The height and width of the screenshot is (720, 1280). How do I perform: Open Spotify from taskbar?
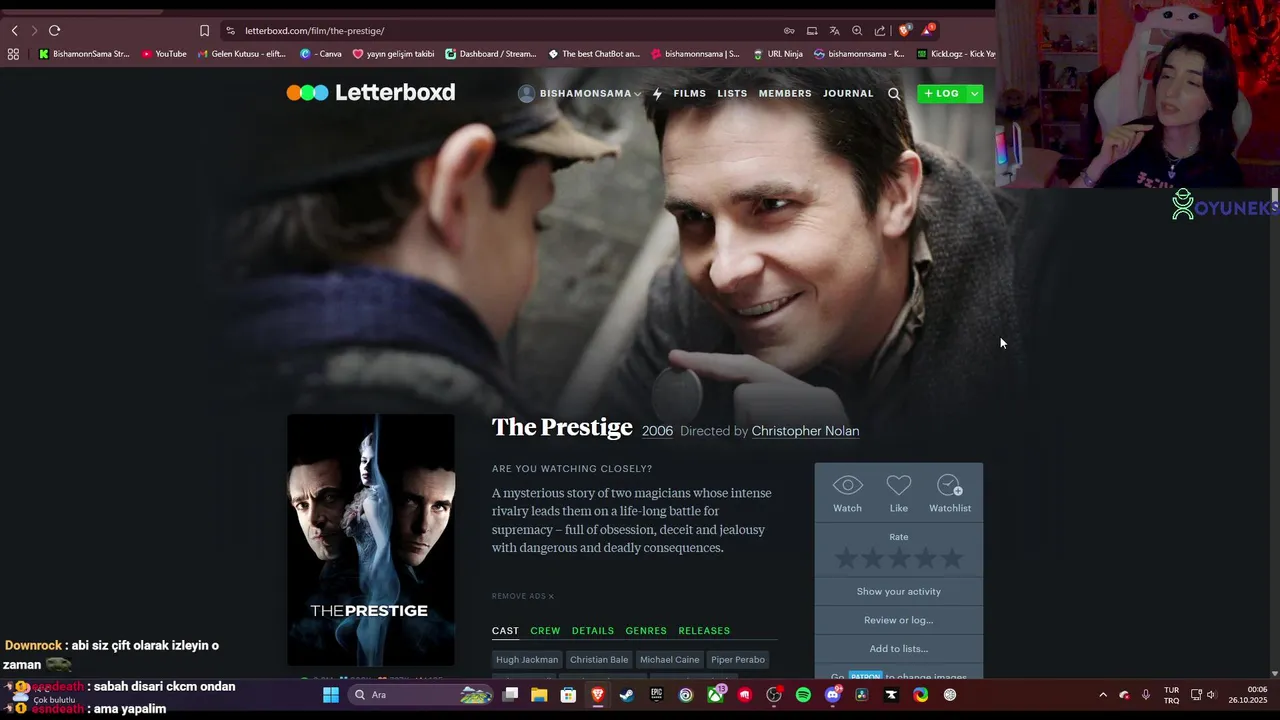point(803,695)
